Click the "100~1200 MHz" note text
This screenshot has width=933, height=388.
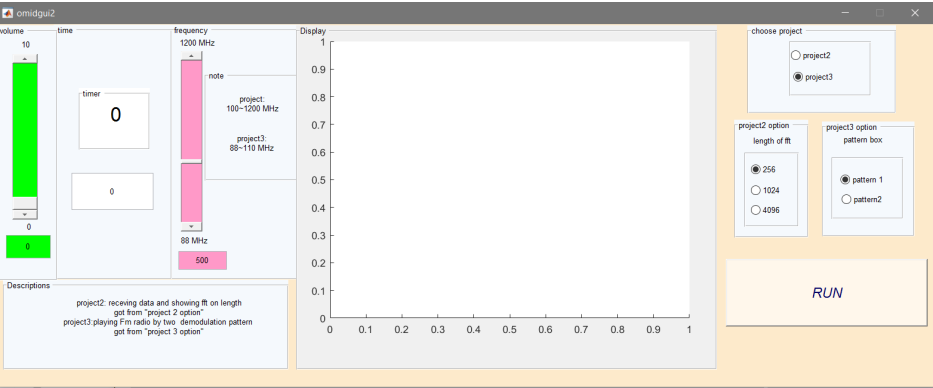252,109
